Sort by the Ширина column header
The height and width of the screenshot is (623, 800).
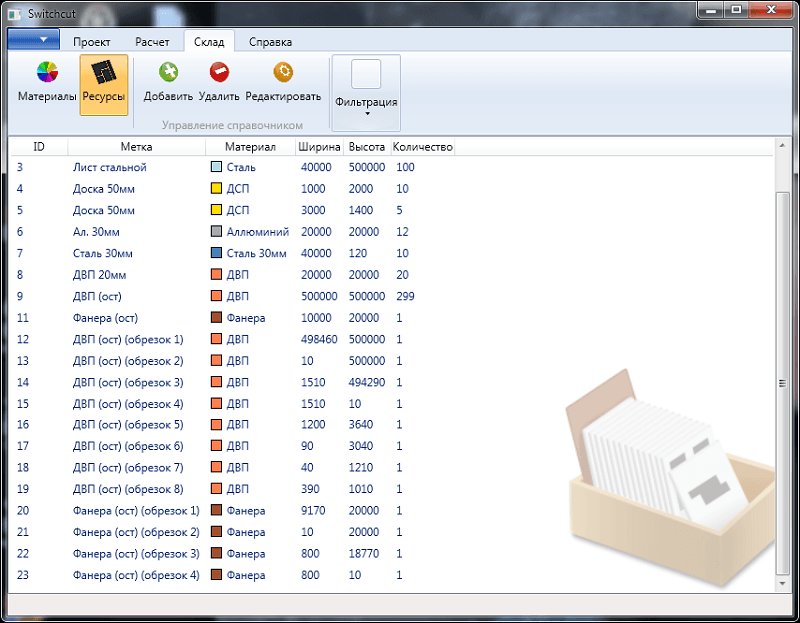pyautogui.click(x=319, y=147)
